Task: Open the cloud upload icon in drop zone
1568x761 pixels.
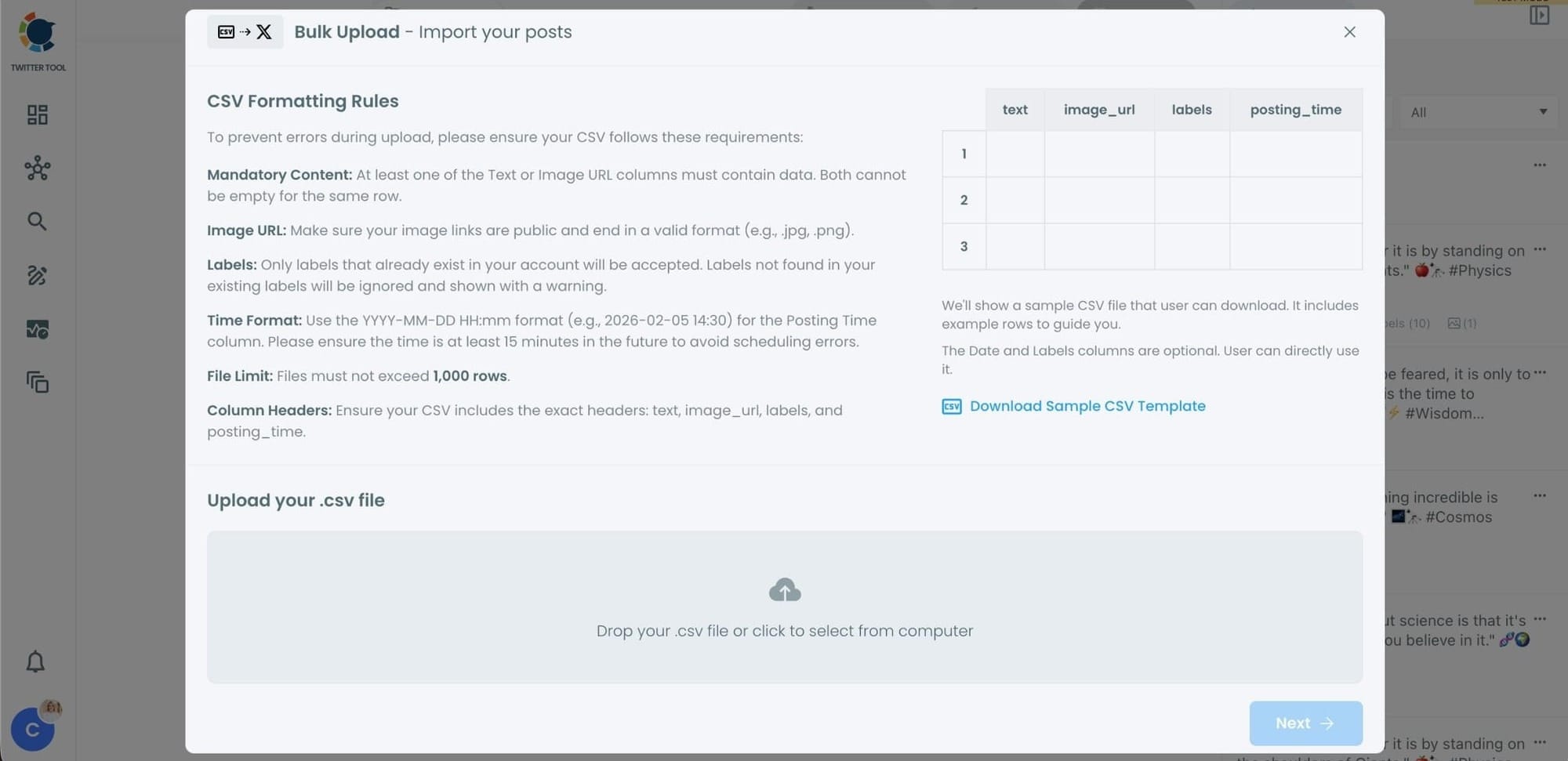Action: click(785, 589)
